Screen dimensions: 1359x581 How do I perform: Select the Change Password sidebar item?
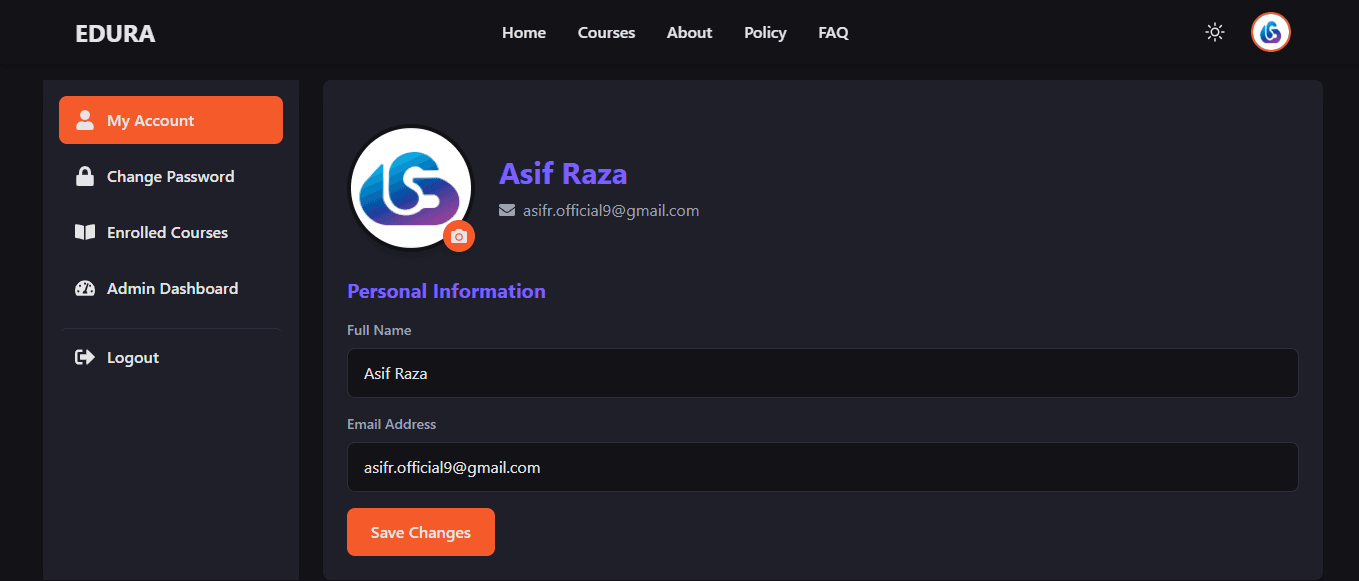point(171,176)
